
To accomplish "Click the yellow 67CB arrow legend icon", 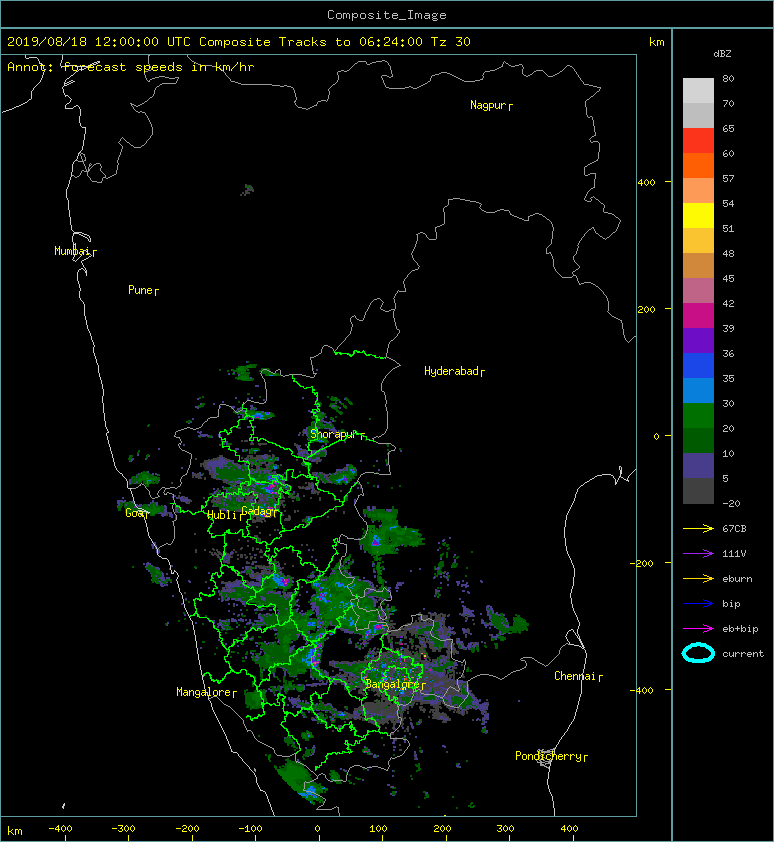I will (x=698, y=529).
